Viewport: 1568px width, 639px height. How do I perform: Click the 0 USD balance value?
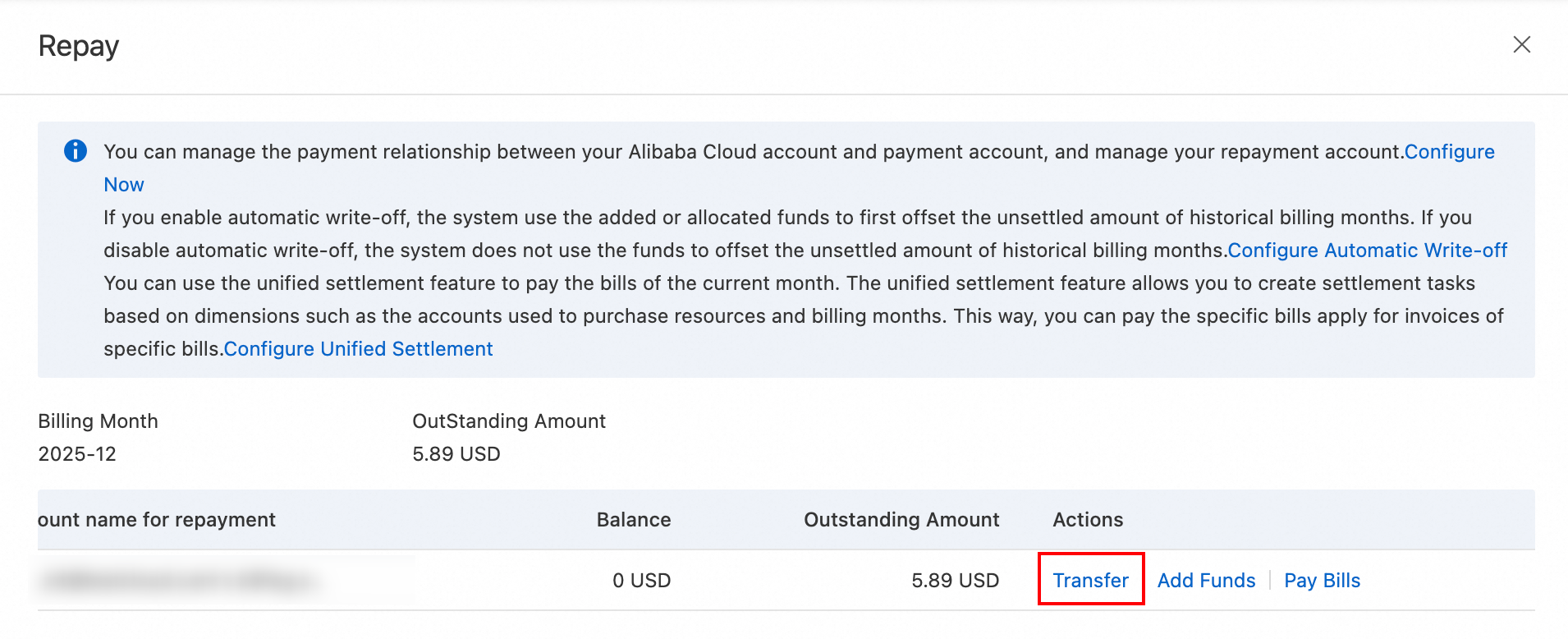tap(641, 581)
